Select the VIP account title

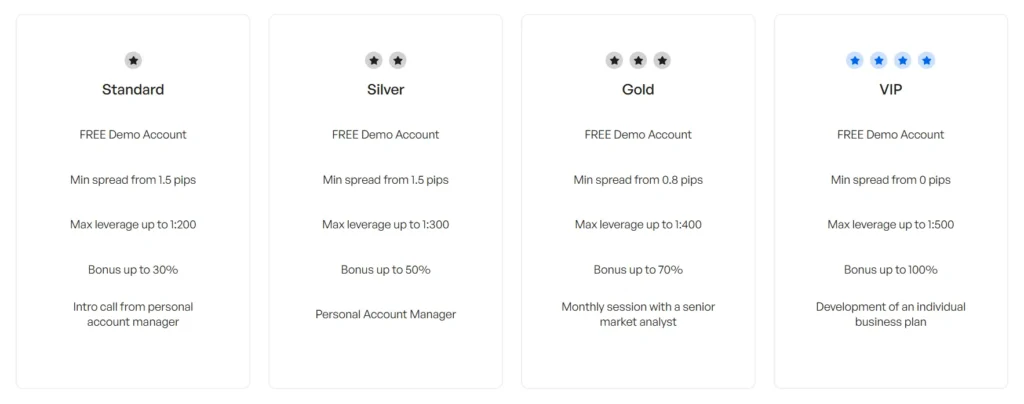click(x=891, y=90)
